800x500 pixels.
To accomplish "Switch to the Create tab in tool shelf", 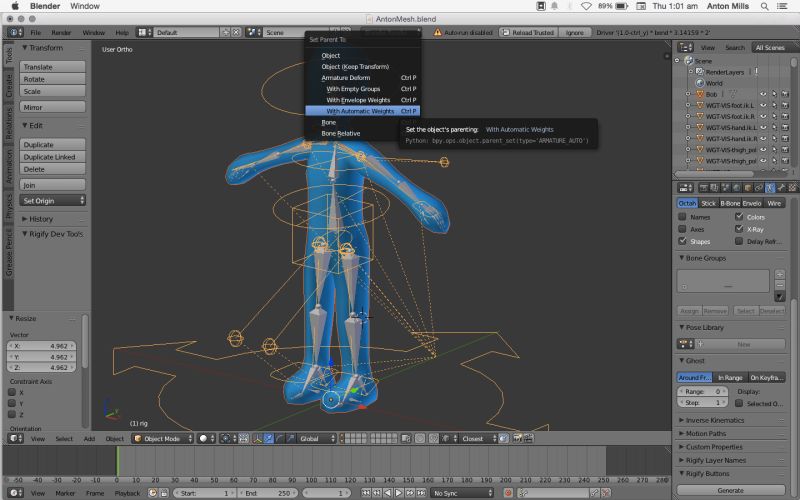I will (x=9, y=86).
